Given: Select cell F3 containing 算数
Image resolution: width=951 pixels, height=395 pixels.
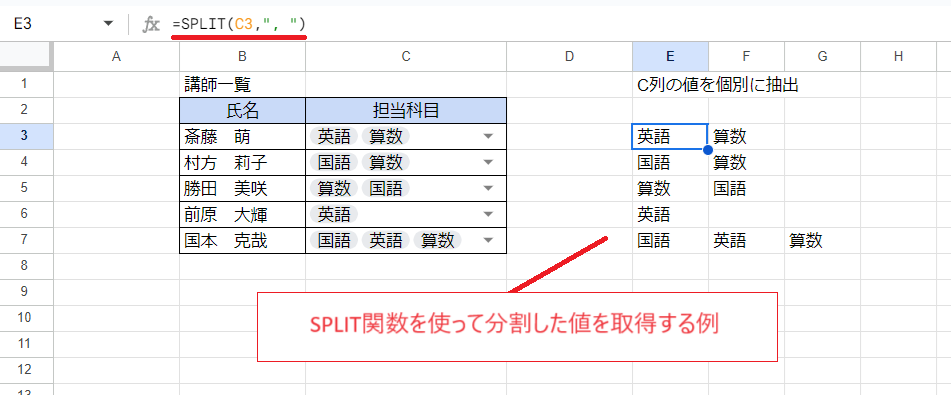Looking at the screenshot, I should pyautogui.click(x=746, y=137).
